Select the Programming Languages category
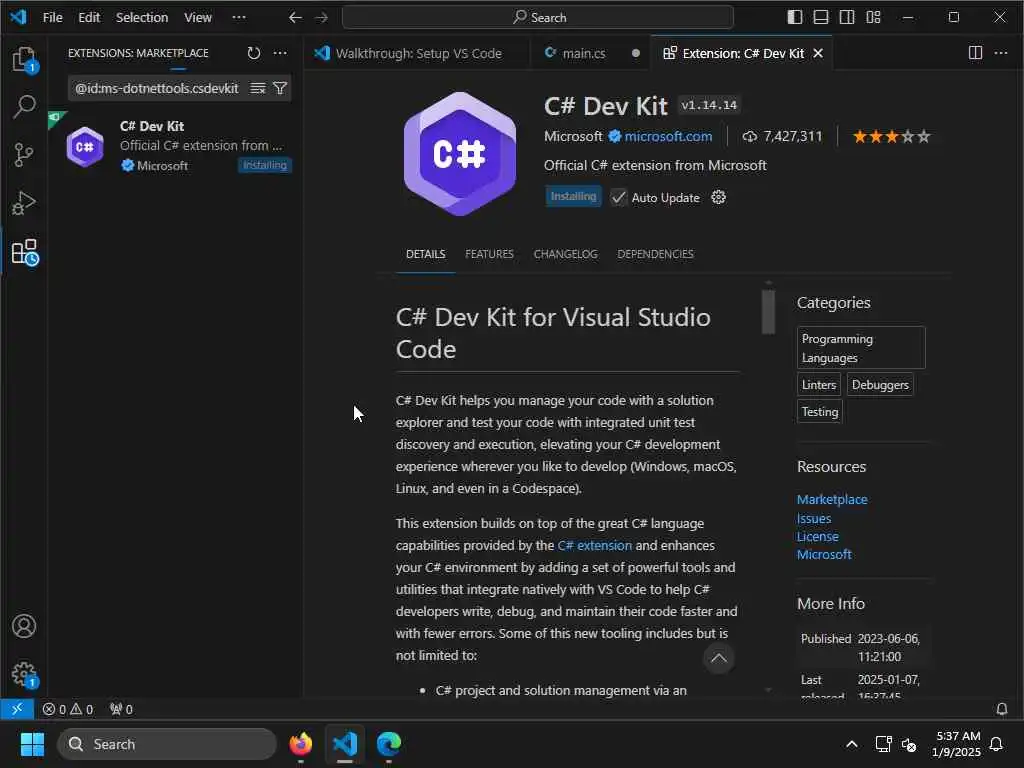Screen dimensions: 1024x768 [861, 348]
